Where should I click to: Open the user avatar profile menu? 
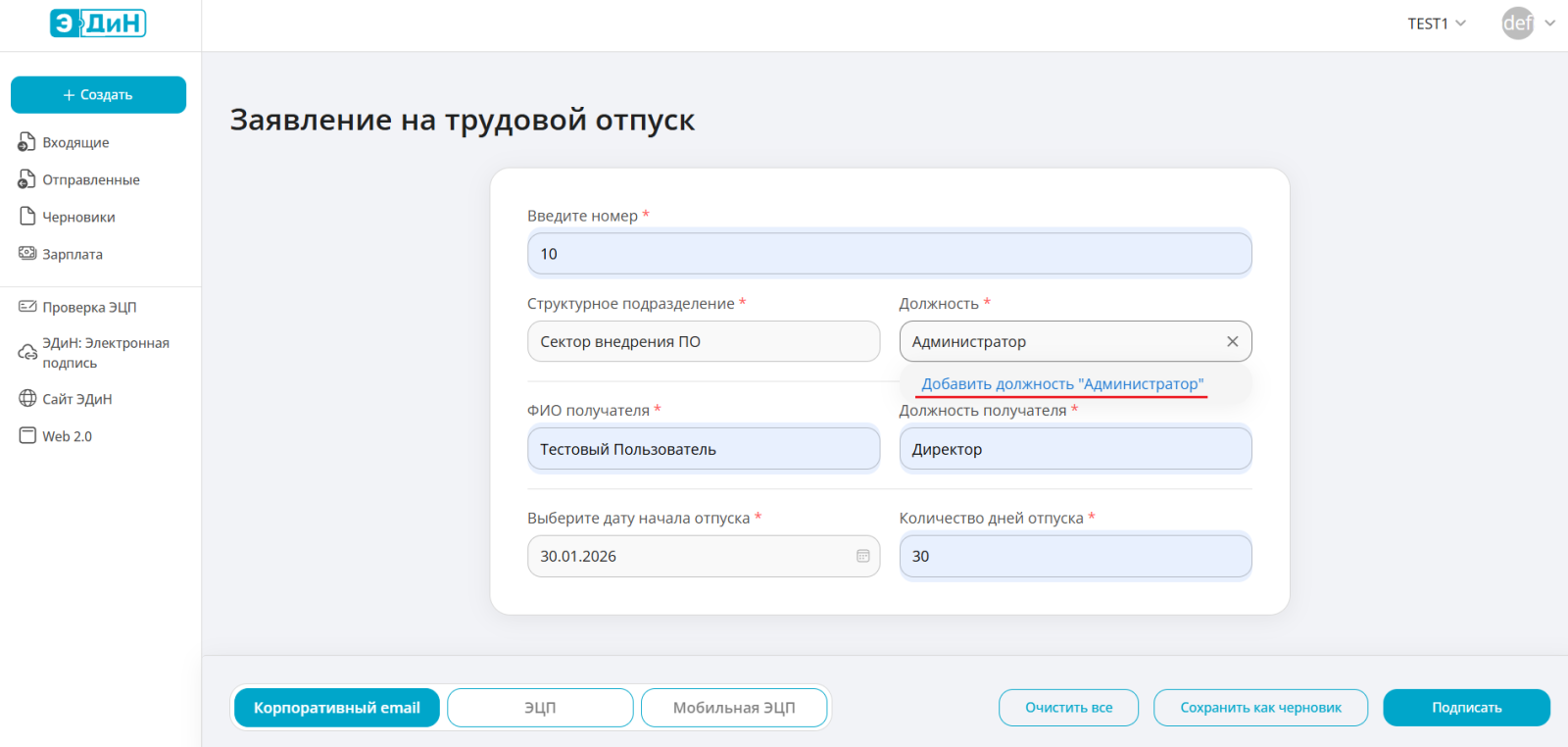pos(1518,24)
